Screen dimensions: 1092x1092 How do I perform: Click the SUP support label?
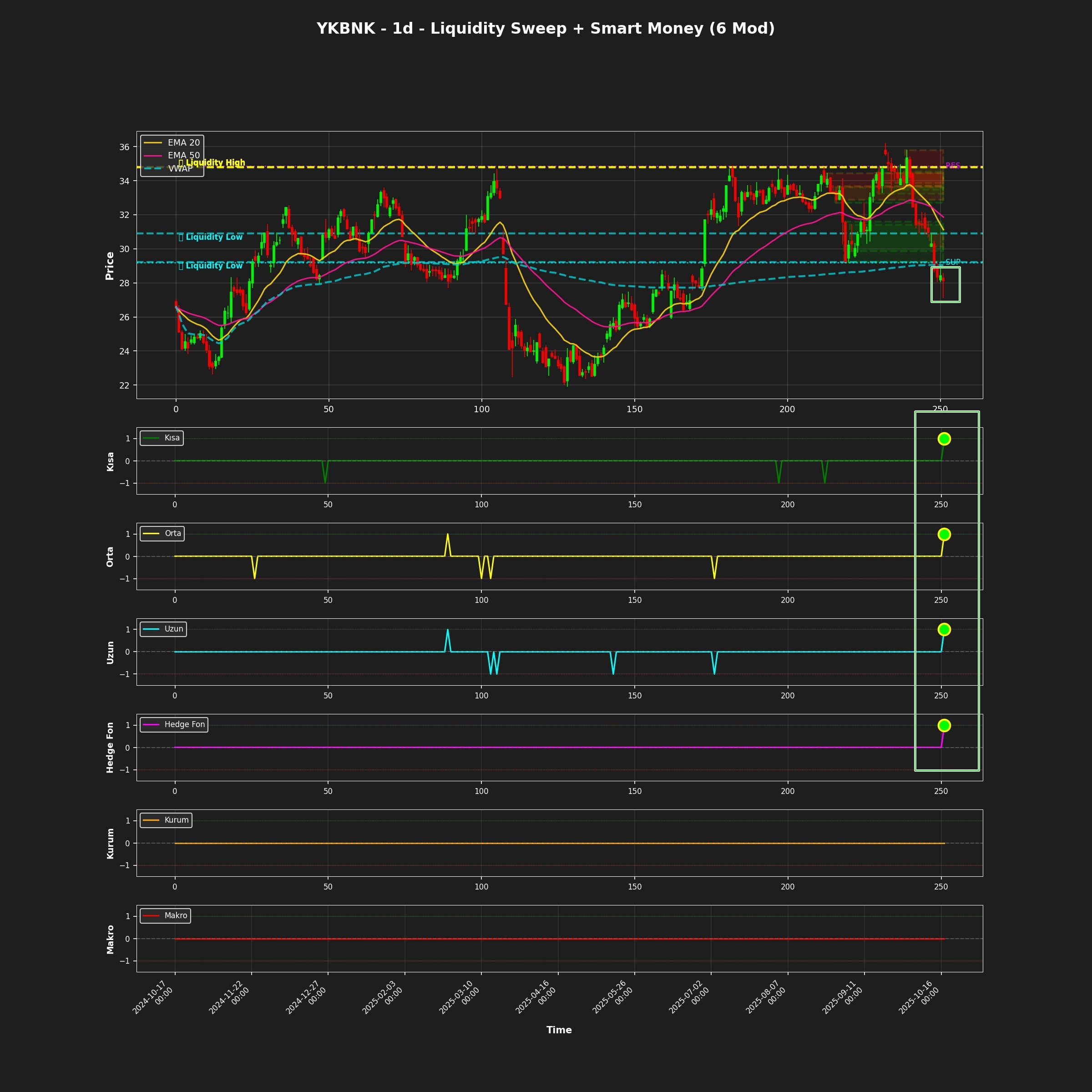[952, 262]
